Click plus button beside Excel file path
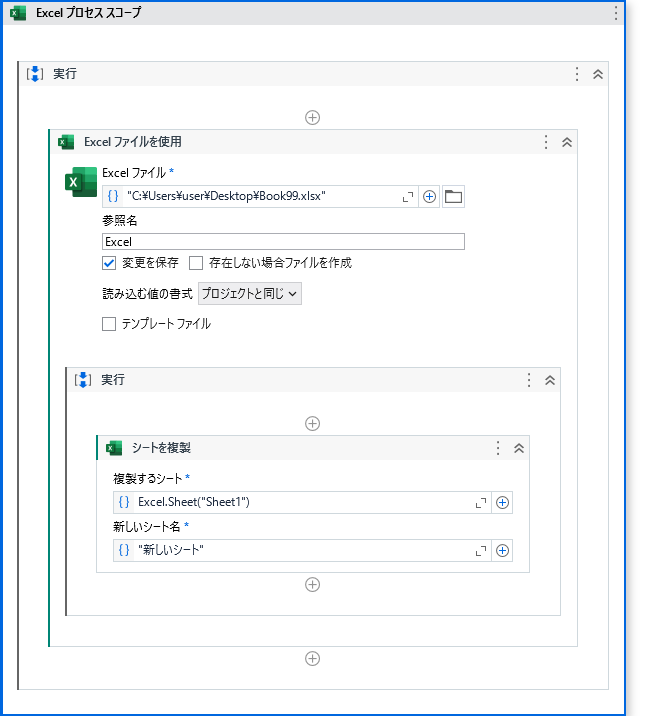 429,197
